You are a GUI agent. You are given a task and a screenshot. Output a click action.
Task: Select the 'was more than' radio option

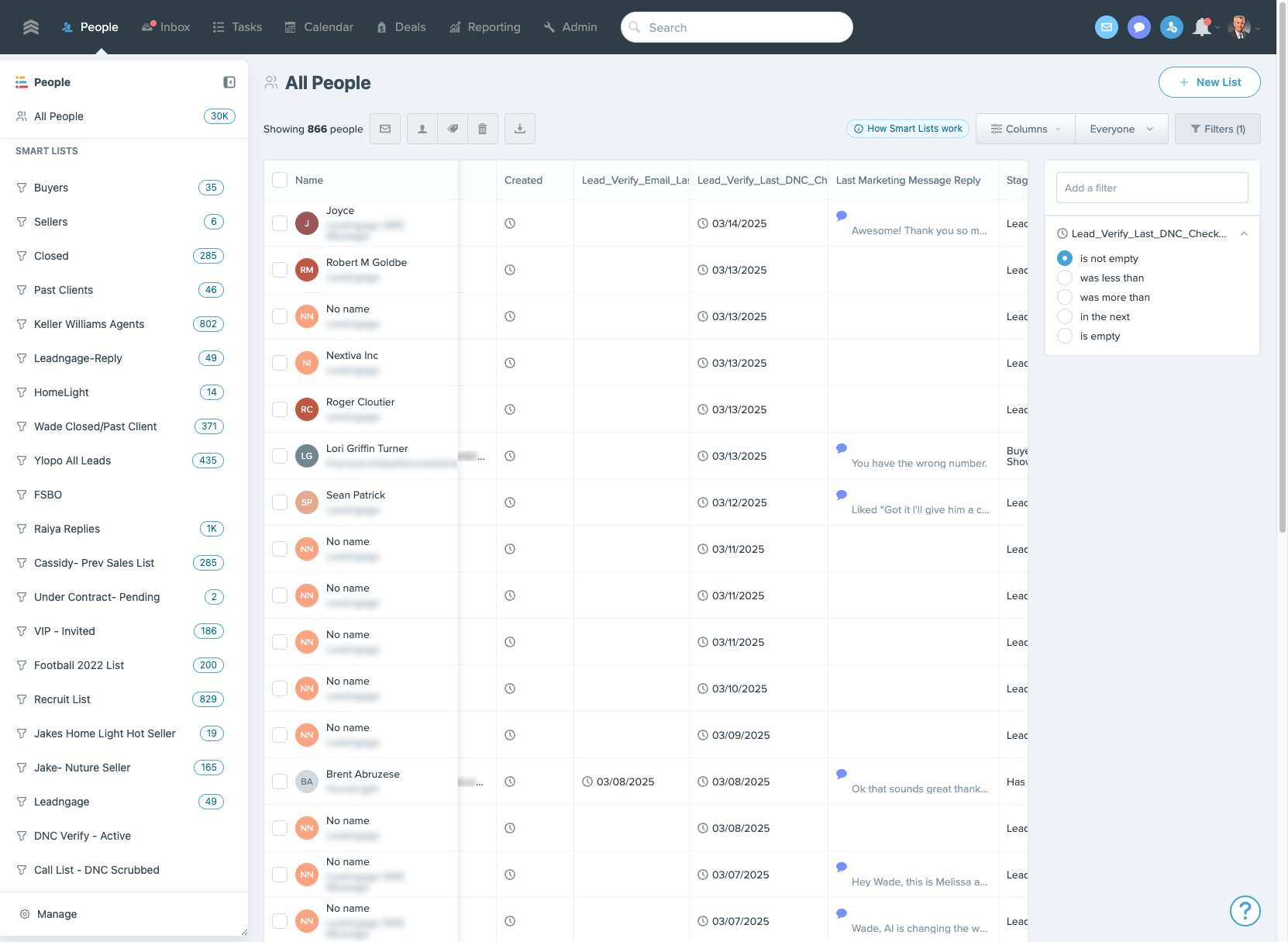pyautogui.click(x=1065, y=297)
